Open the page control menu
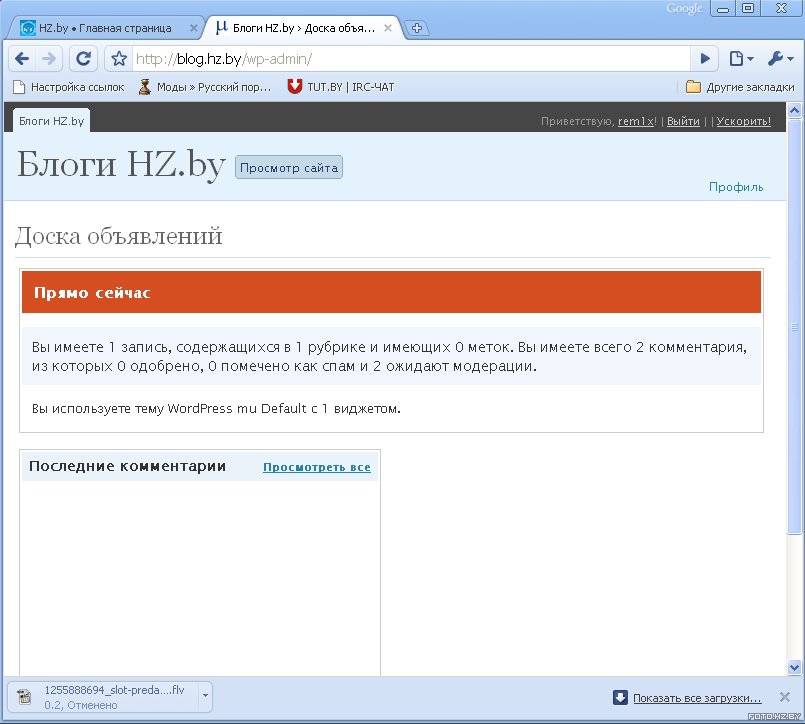Viewport: 805px width, 724px height. pyautogui.click(x=741, y=59)
